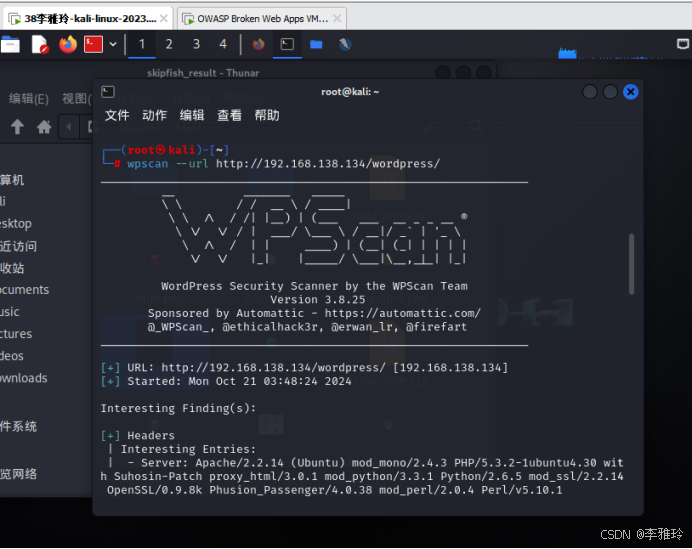The width and height of the screenshot is (692, 549).
Task: Select 收站 trash entry in Thunar sidebar
Action: (x=12, y=268)
